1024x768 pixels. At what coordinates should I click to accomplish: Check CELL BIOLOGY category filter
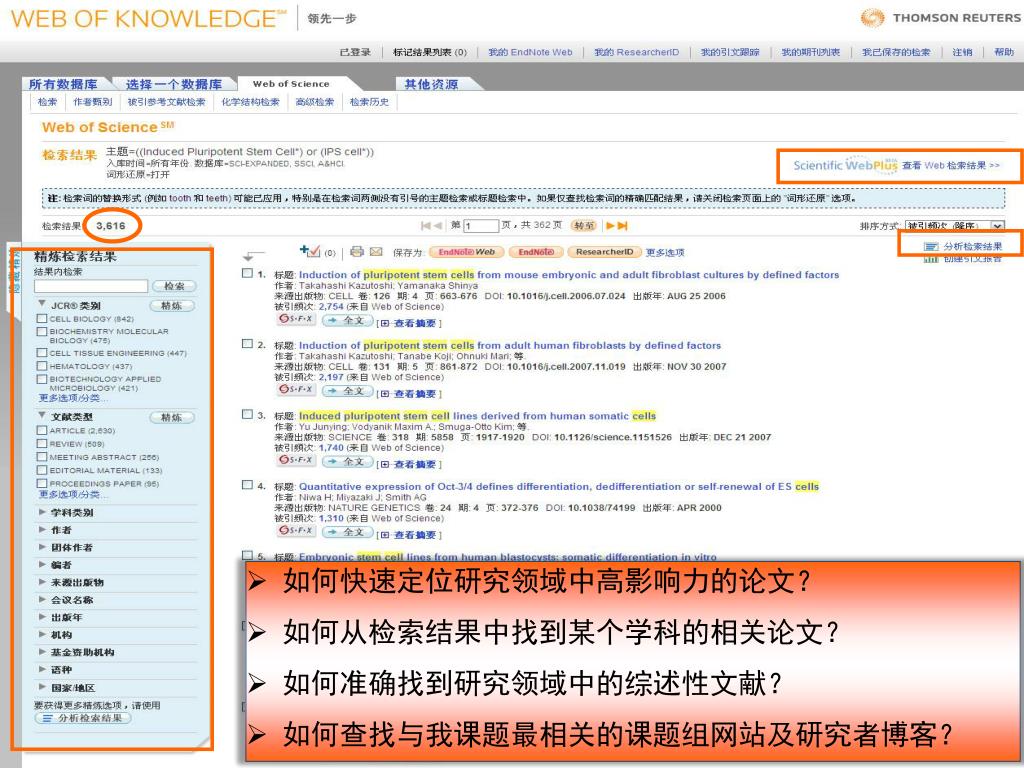pos(42,318)
